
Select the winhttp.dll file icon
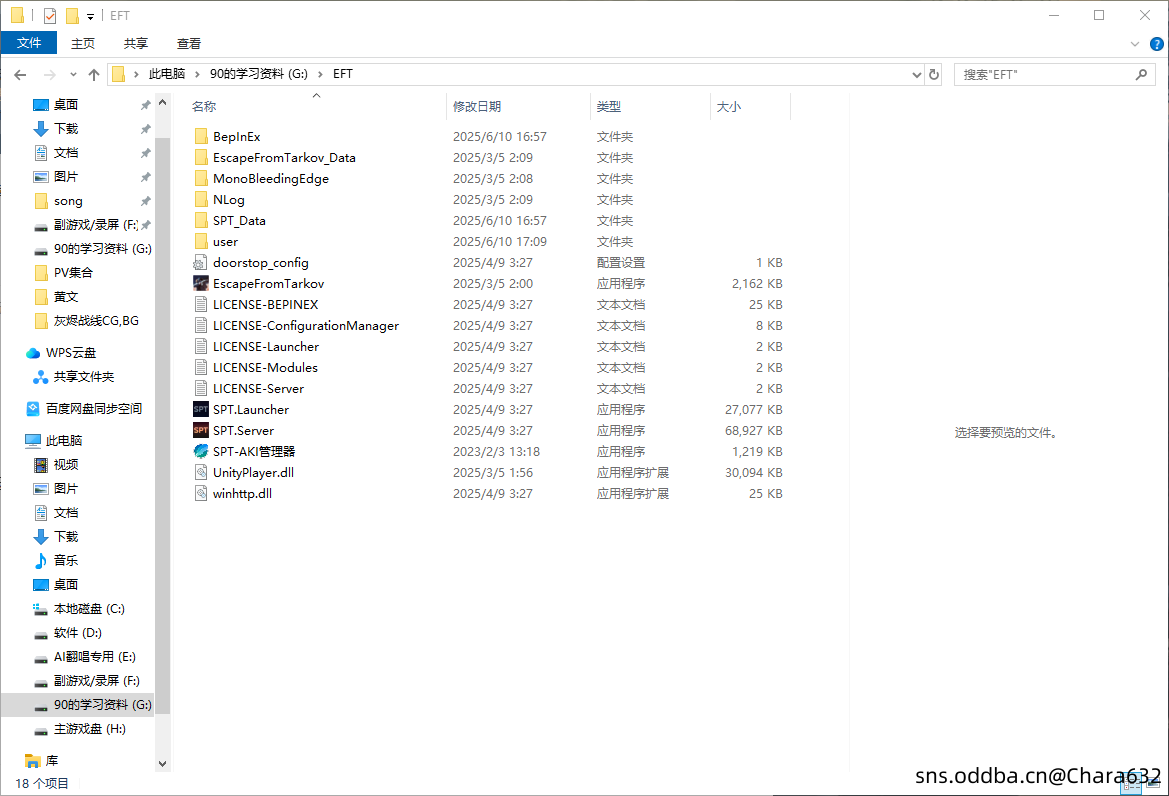[201, 493]
